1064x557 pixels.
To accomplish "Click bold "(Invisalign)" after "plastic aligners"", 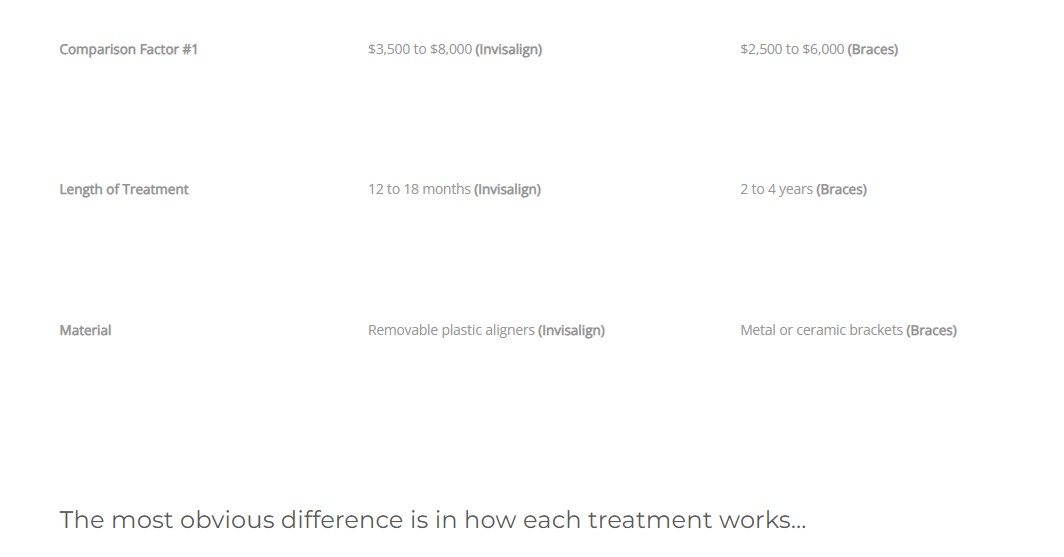I will click(x=572, y=330).
